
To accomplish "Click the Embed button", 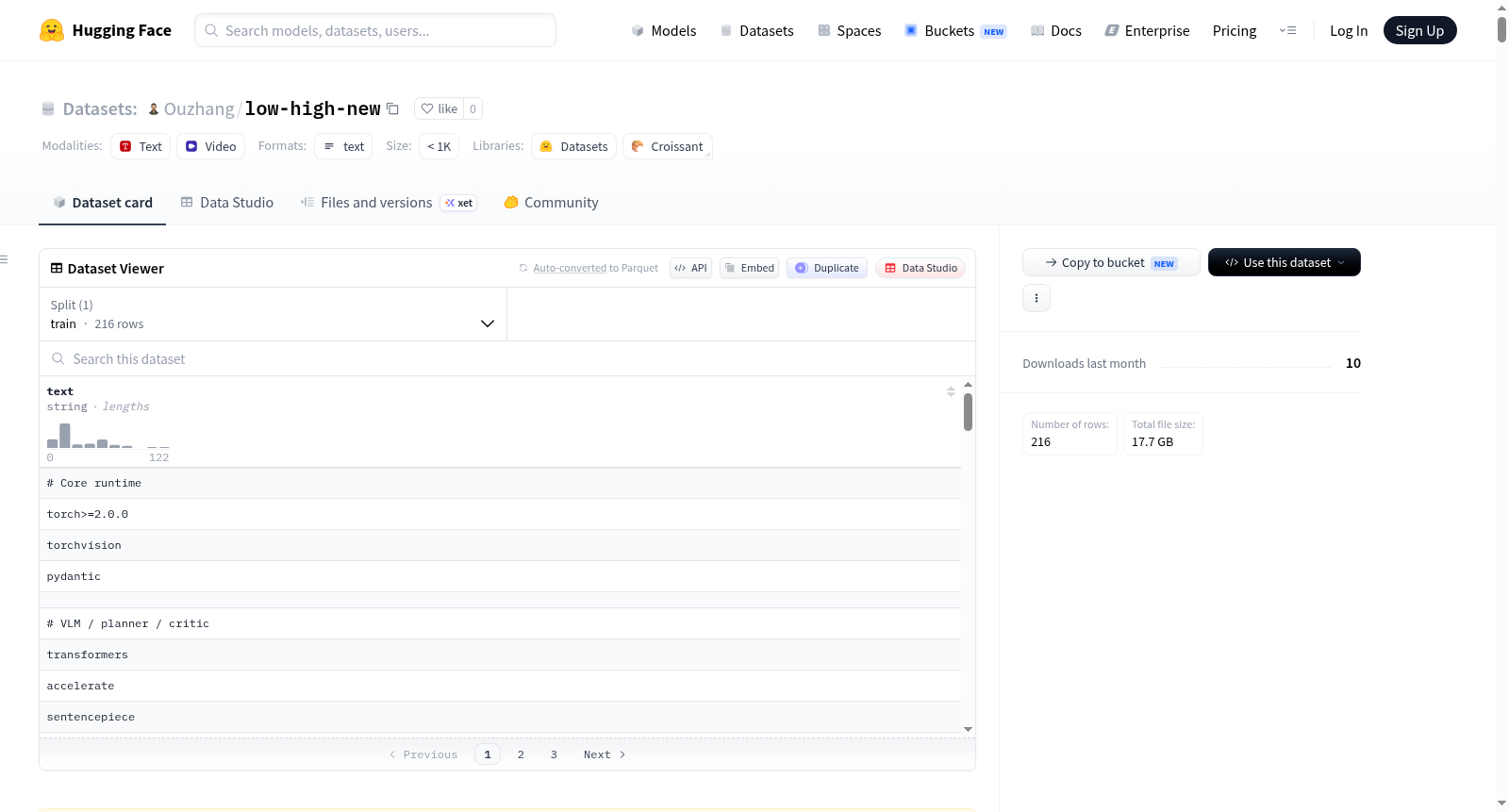I will [x=749, y=268].
